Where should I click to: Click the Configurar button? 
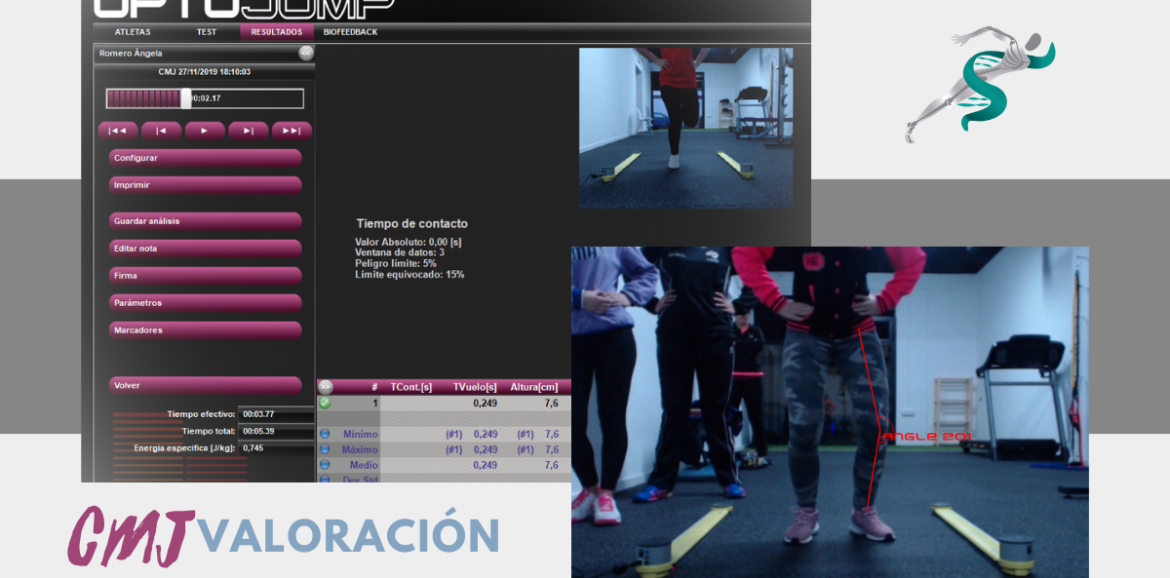pos(205,158)
